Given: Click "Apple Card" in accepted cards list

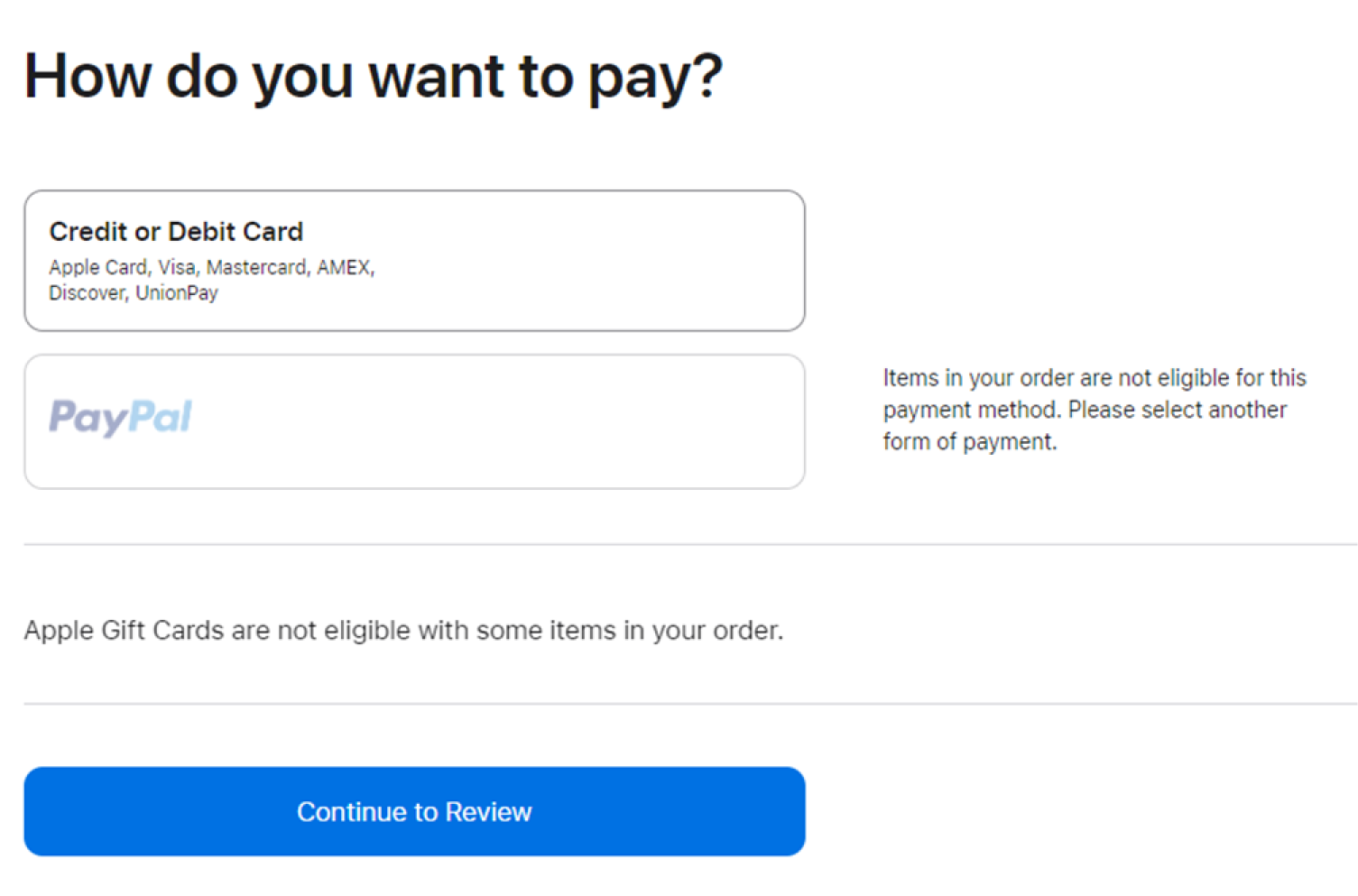Looking at the screenshot, I should [97, 268].
